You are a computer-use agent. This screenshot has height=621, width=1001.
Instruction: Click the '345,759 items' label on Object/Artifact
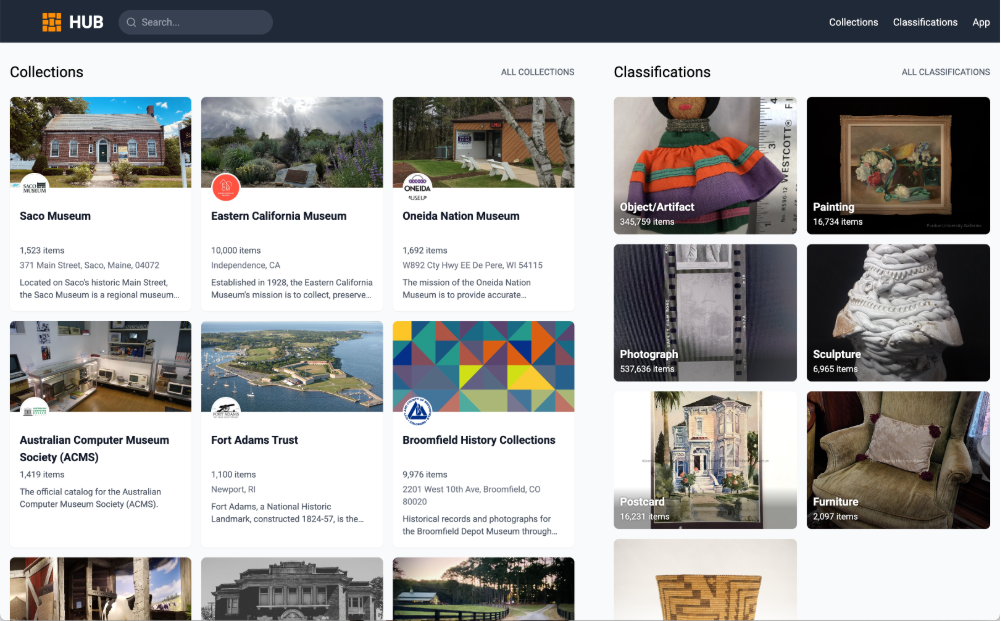click(647, 221)
